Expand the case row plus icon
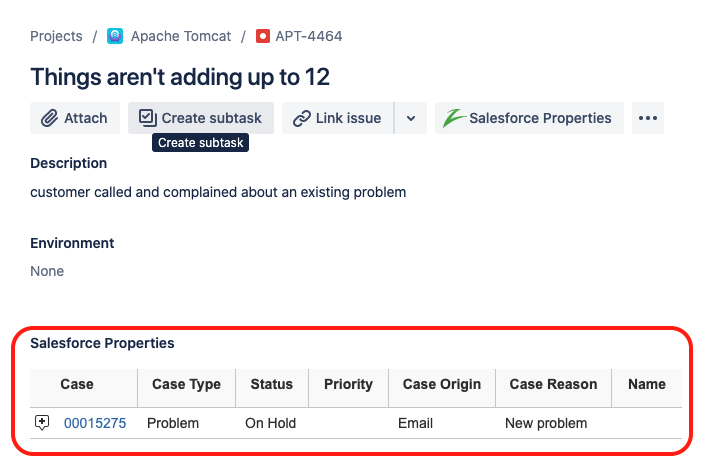 tap(42, 423)
